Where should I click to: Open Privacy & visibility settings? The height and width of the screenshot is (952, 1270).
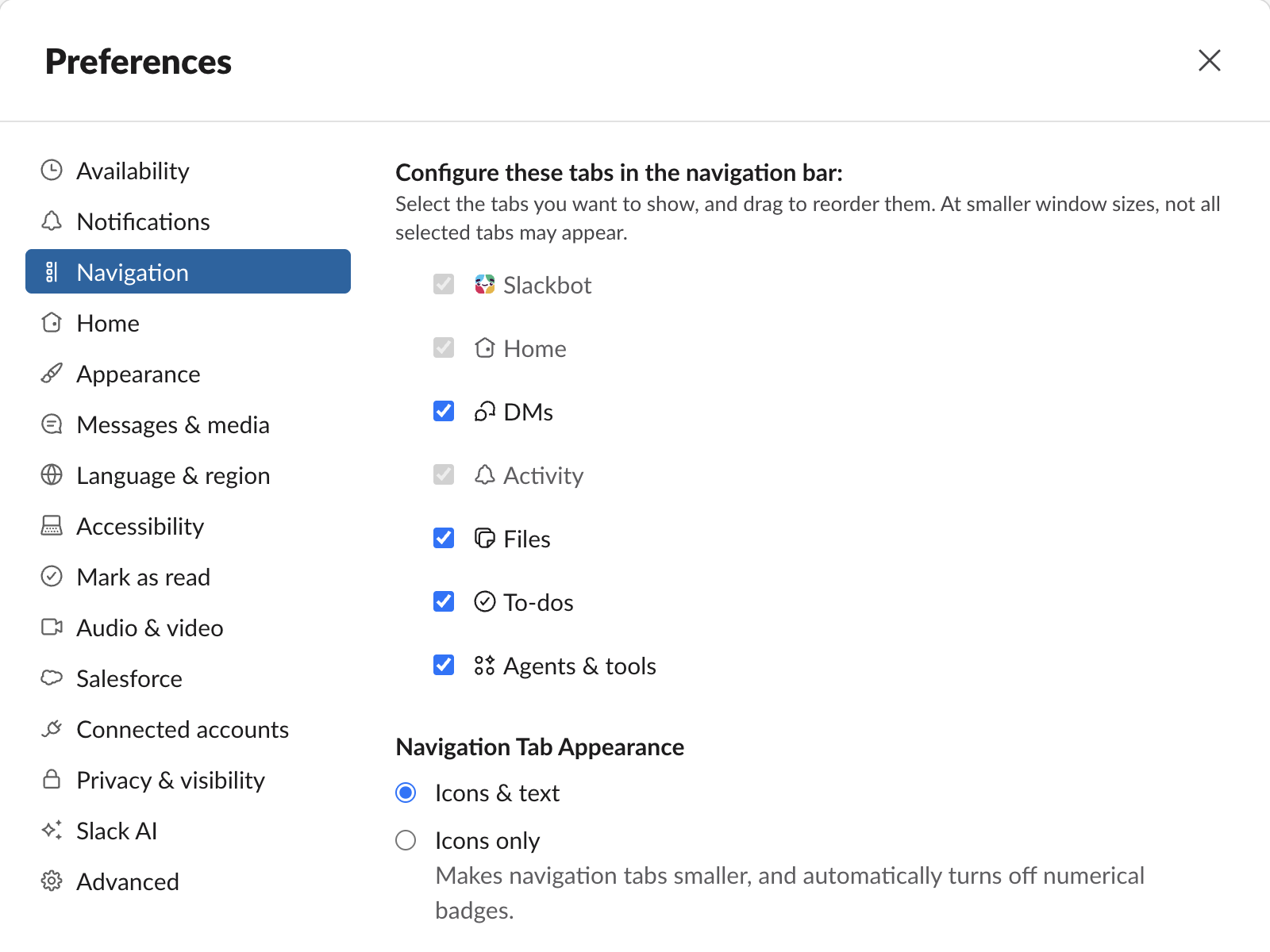tap(188, 780)
